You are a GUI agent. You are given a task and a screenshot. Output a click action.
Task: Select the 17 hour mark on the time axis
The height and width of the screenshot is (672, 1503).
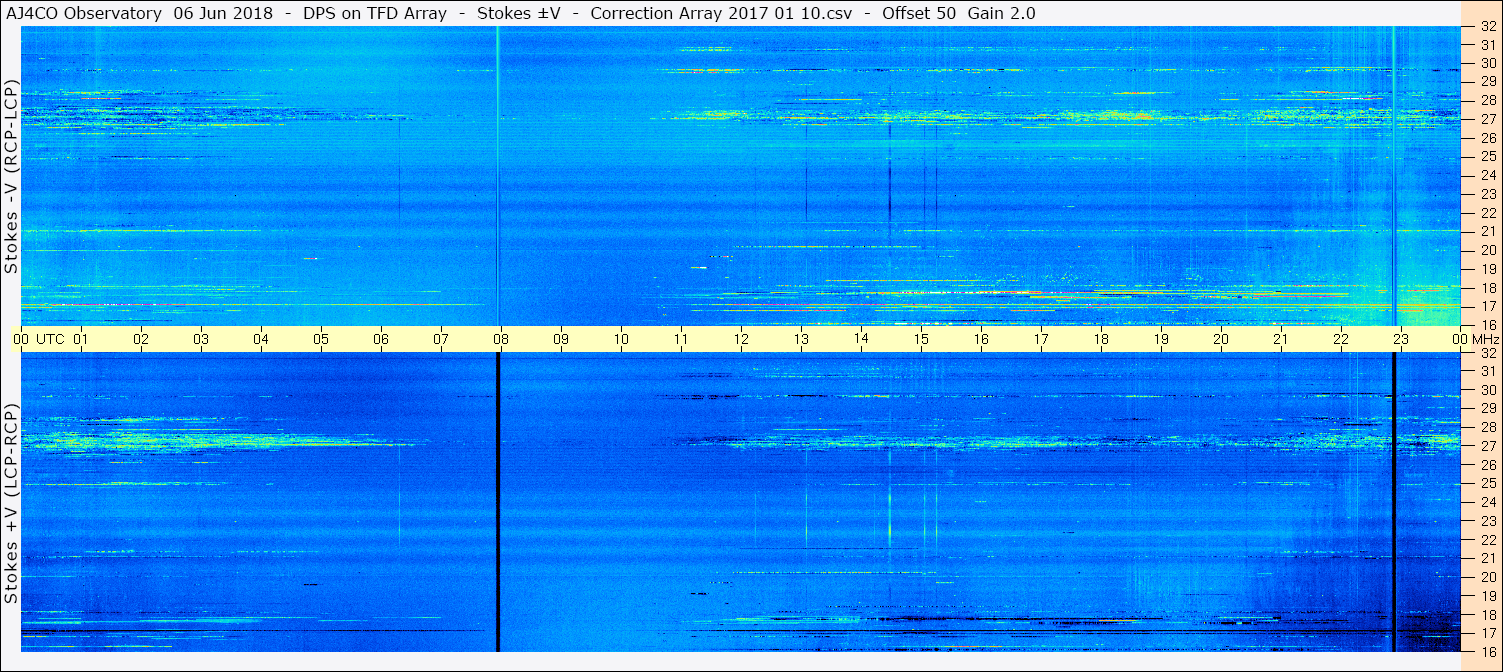pos(1041,339)
